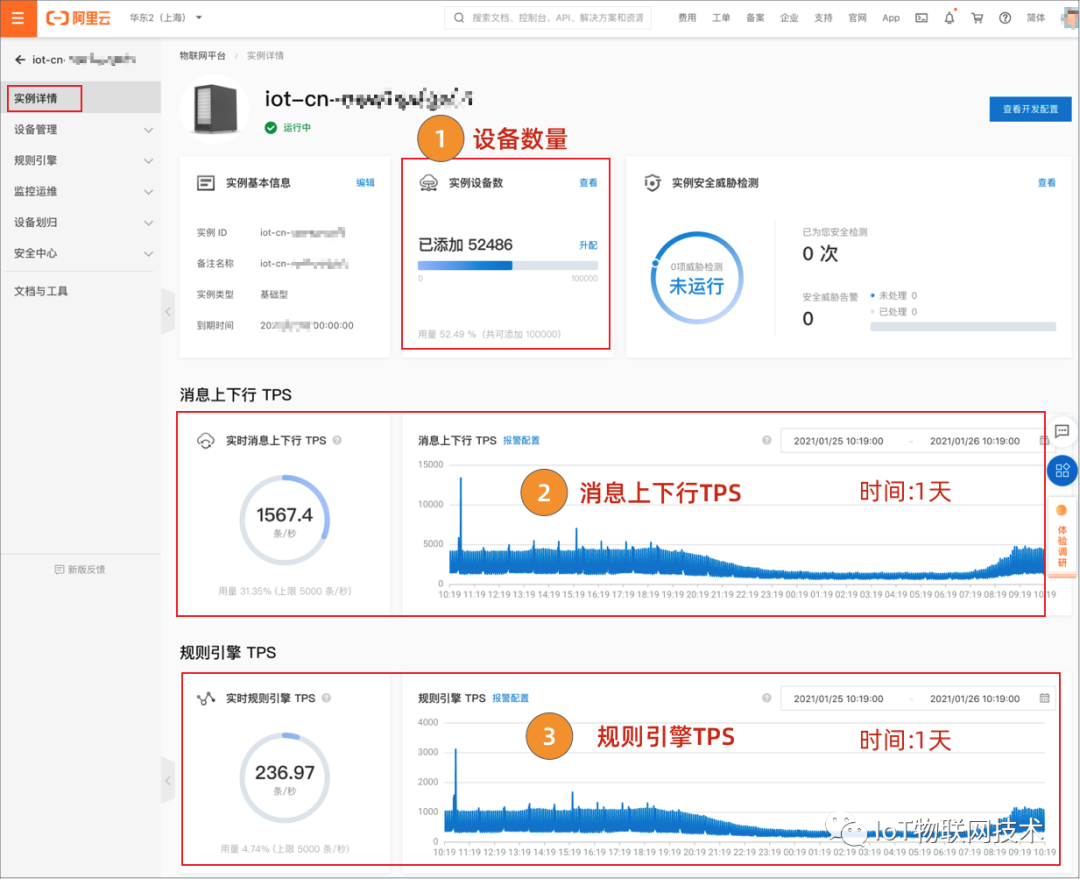Click the security alert progress bar
Screen dimensions: 1080x879
(963, 327)
